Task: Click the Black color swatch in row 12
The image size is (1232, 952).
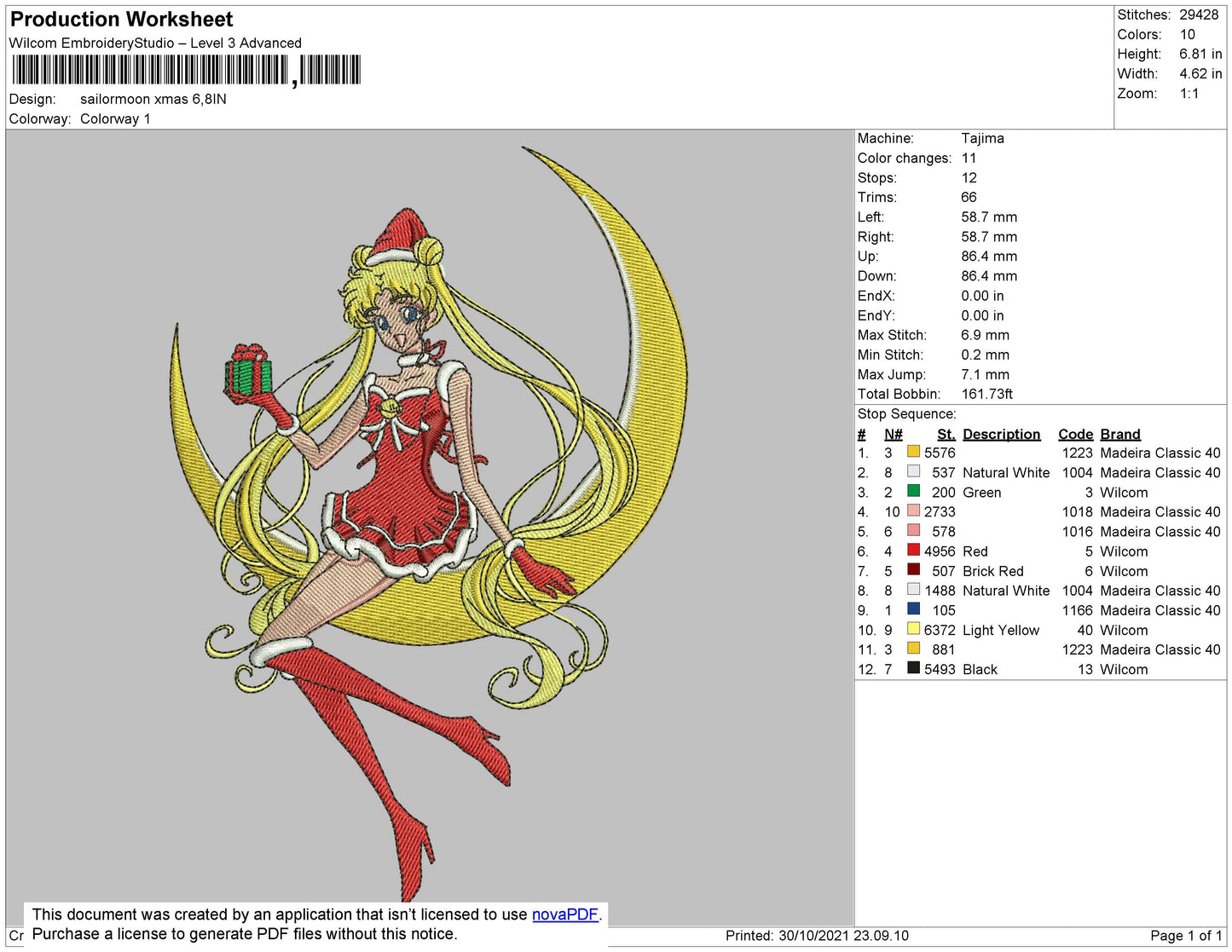Action: (x=914, y=668)
